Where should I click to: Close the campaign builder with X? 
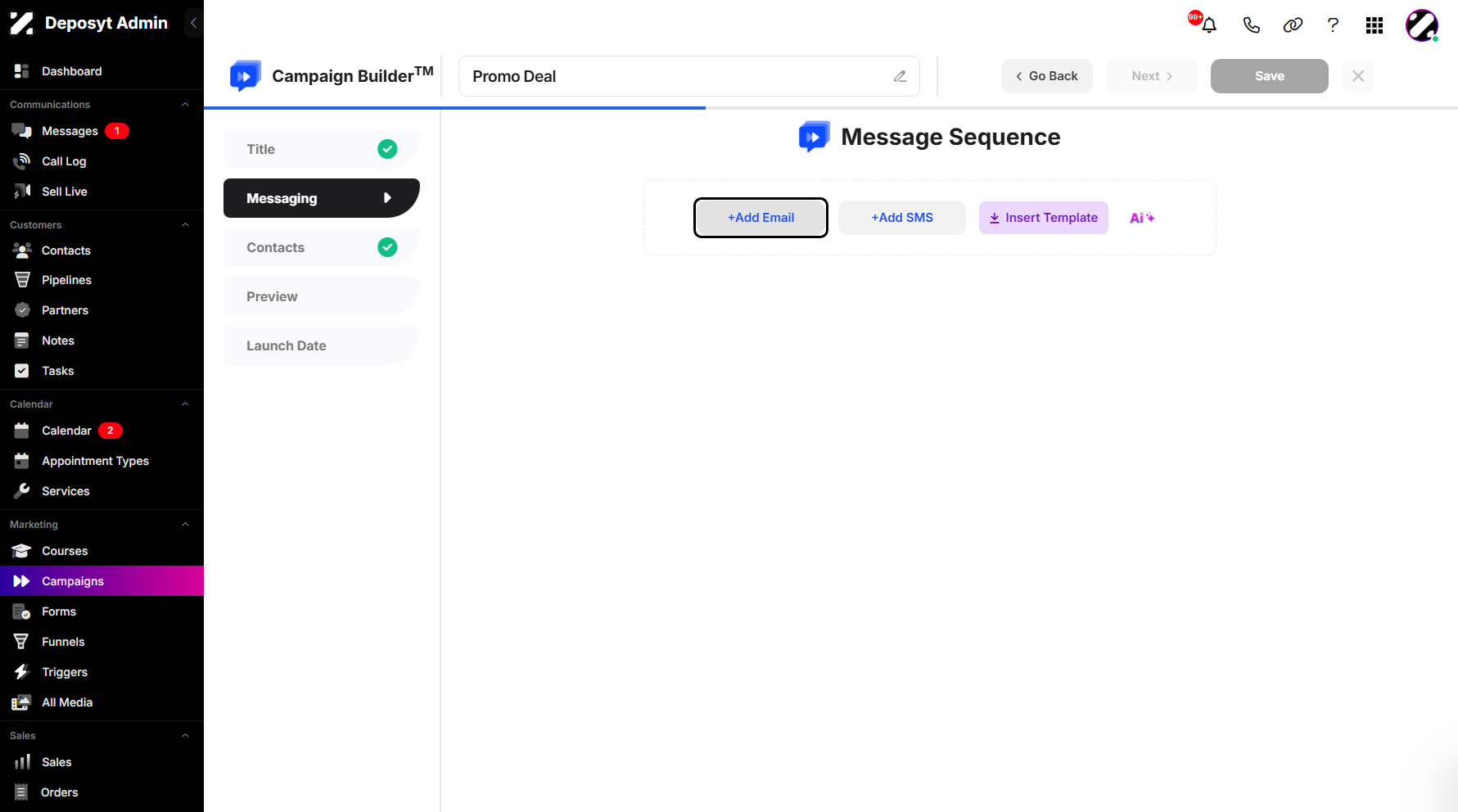[1358, 76]
